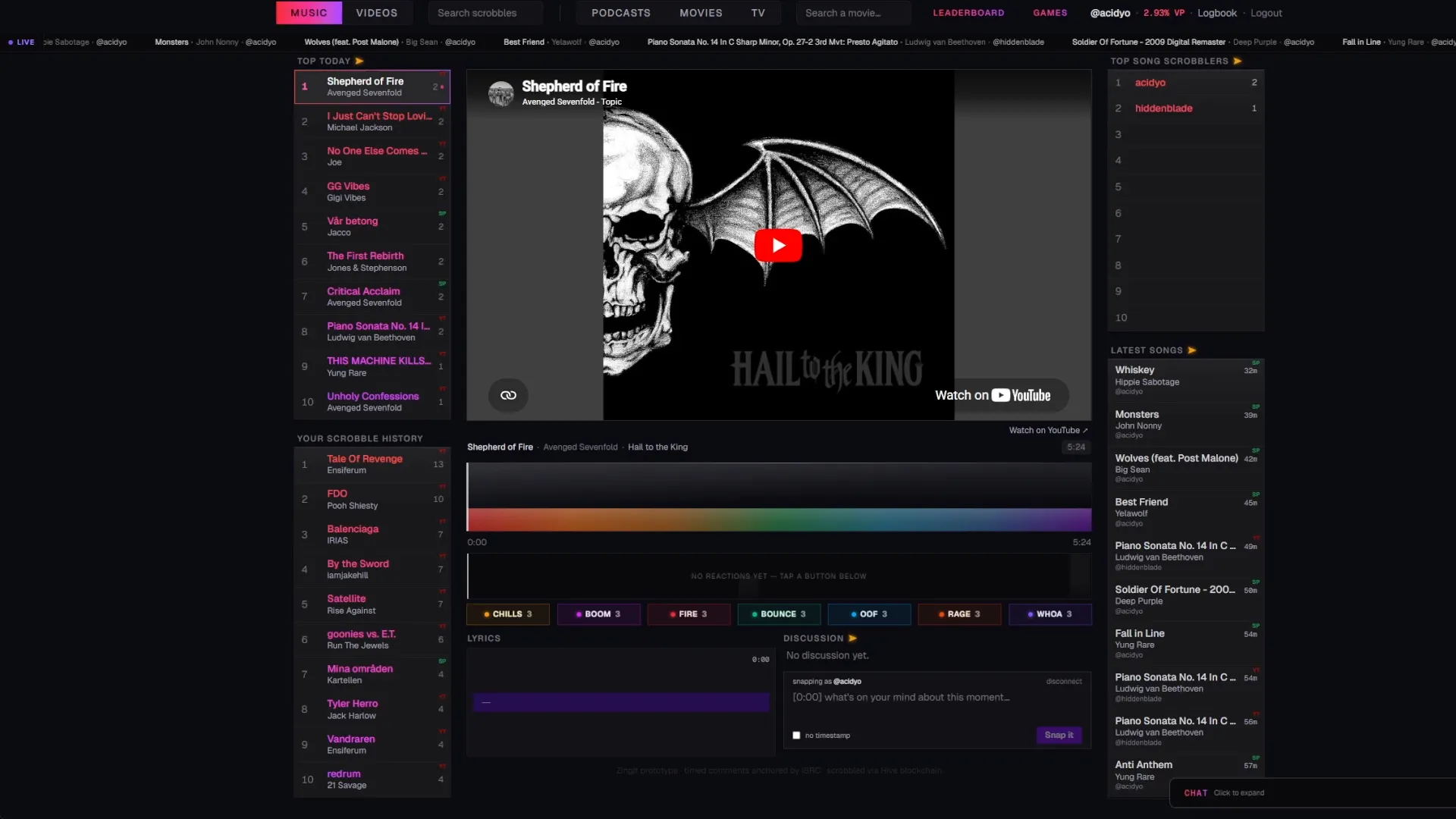Click the copy link icon on video
The height and width of the screenshot is (819, 1456).
tap(508, 395)
